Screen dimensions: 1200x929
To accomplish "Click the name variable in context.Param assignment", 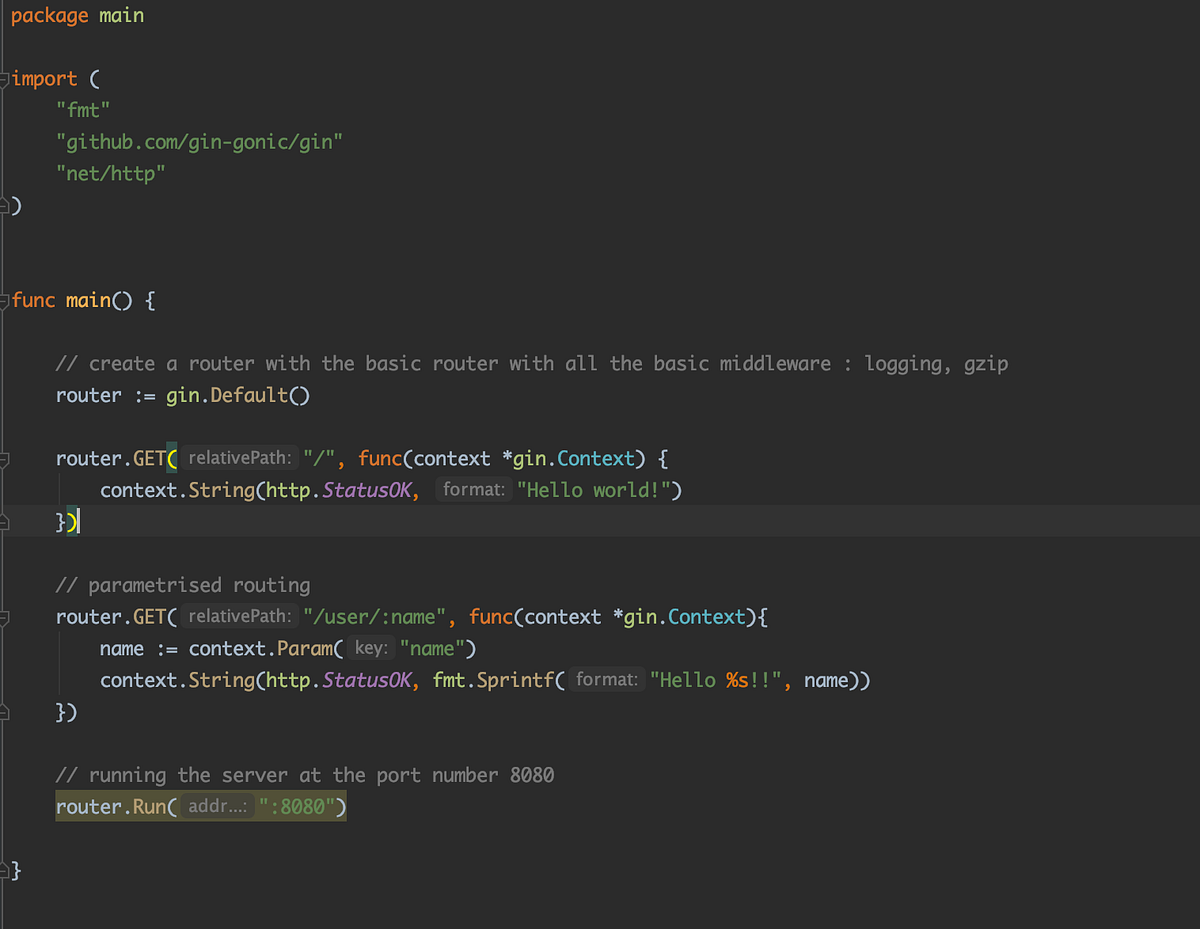I will click(121, 648).
